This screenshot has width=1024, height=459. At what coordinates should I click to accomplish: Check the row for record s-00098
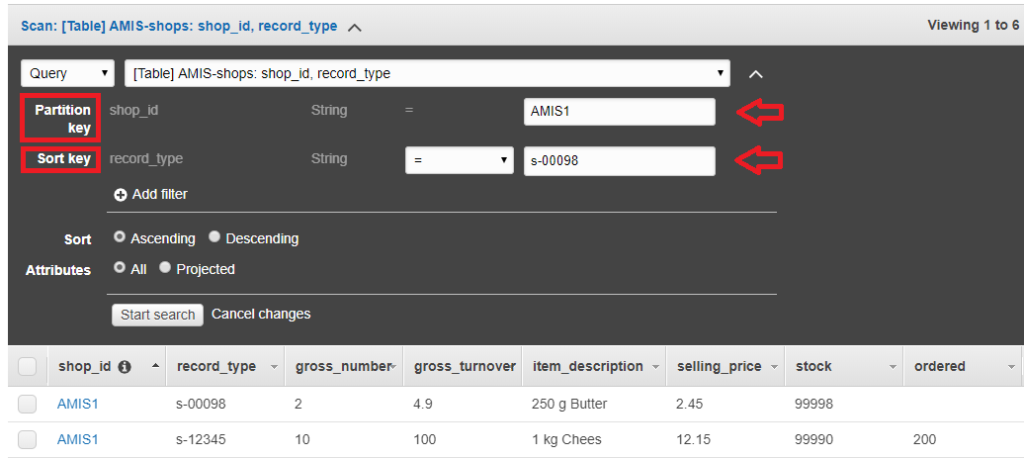click(x=28, y=404)
